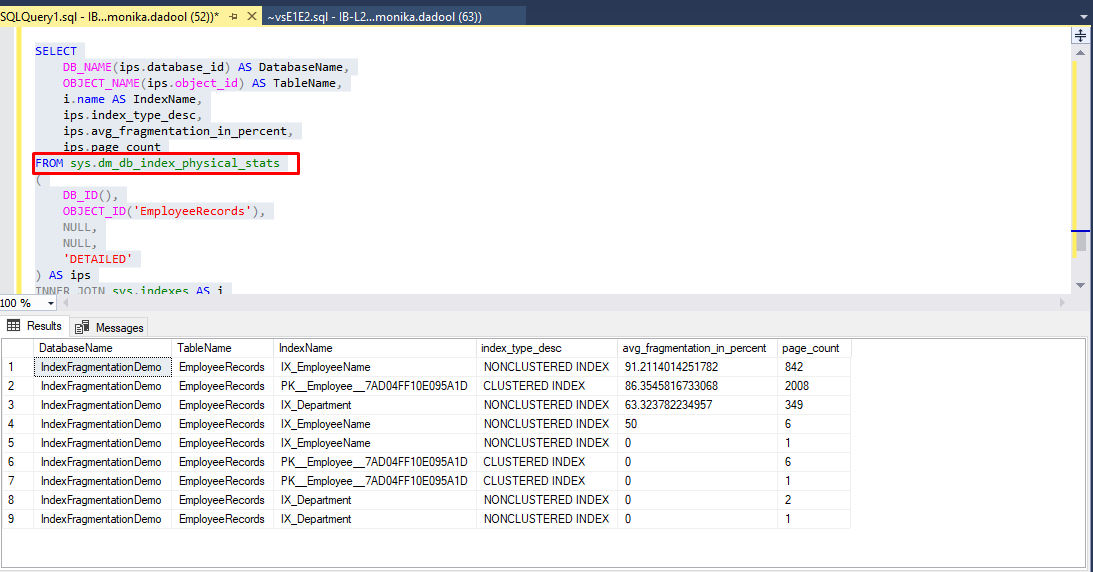Click the Messages tab icon

82,327
